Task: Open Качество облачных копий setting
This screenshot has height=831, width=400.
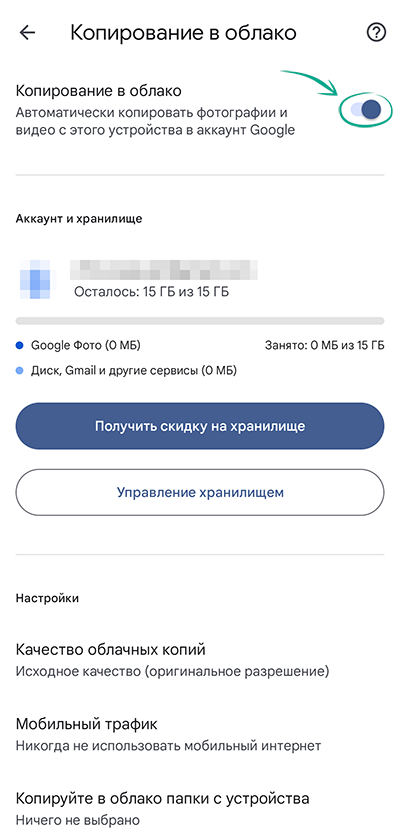Action: (x=200, y=660)
